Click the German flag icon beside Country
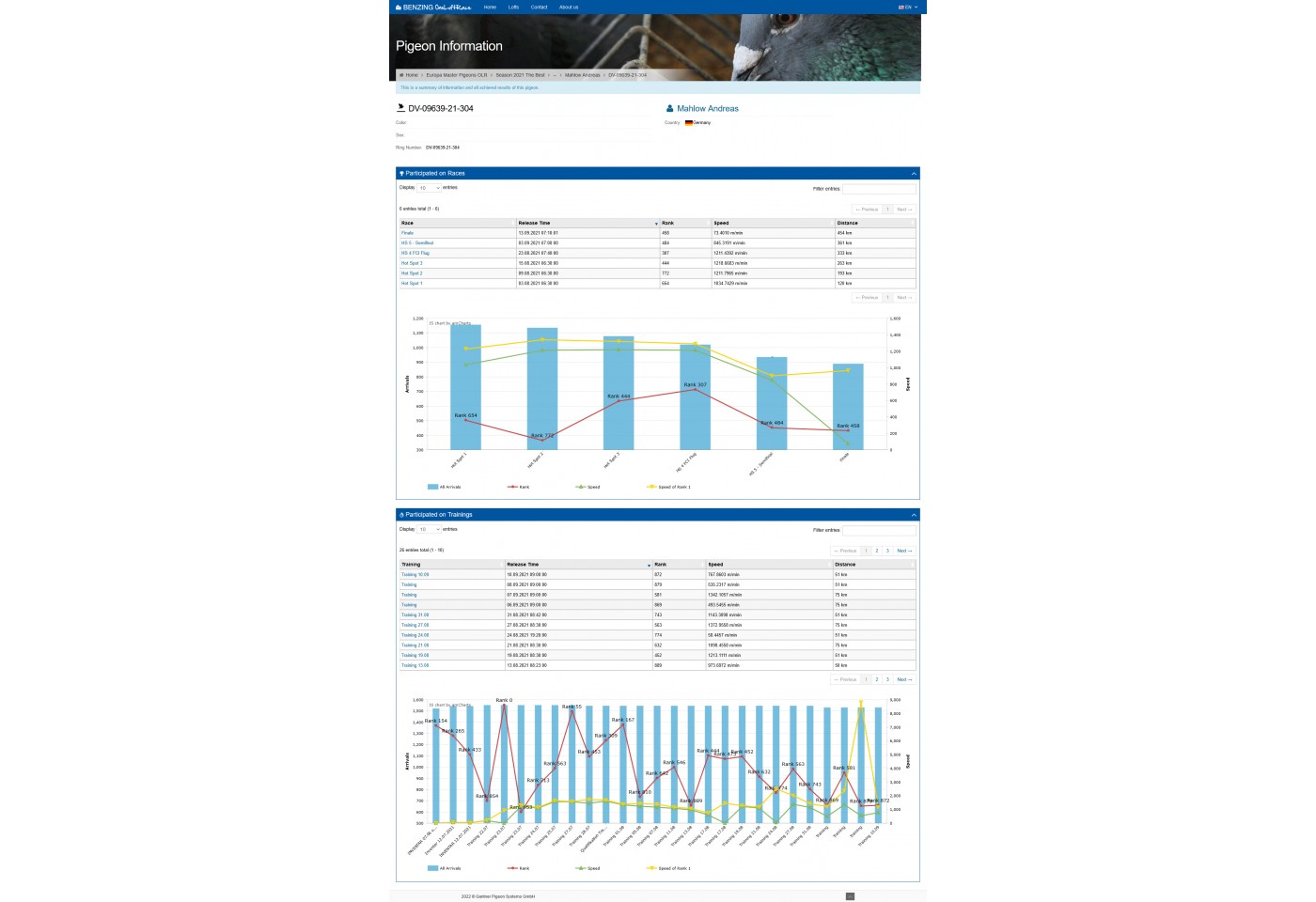Image resolution: width=1316 pixels, height=902 pixels. [689, 123]
